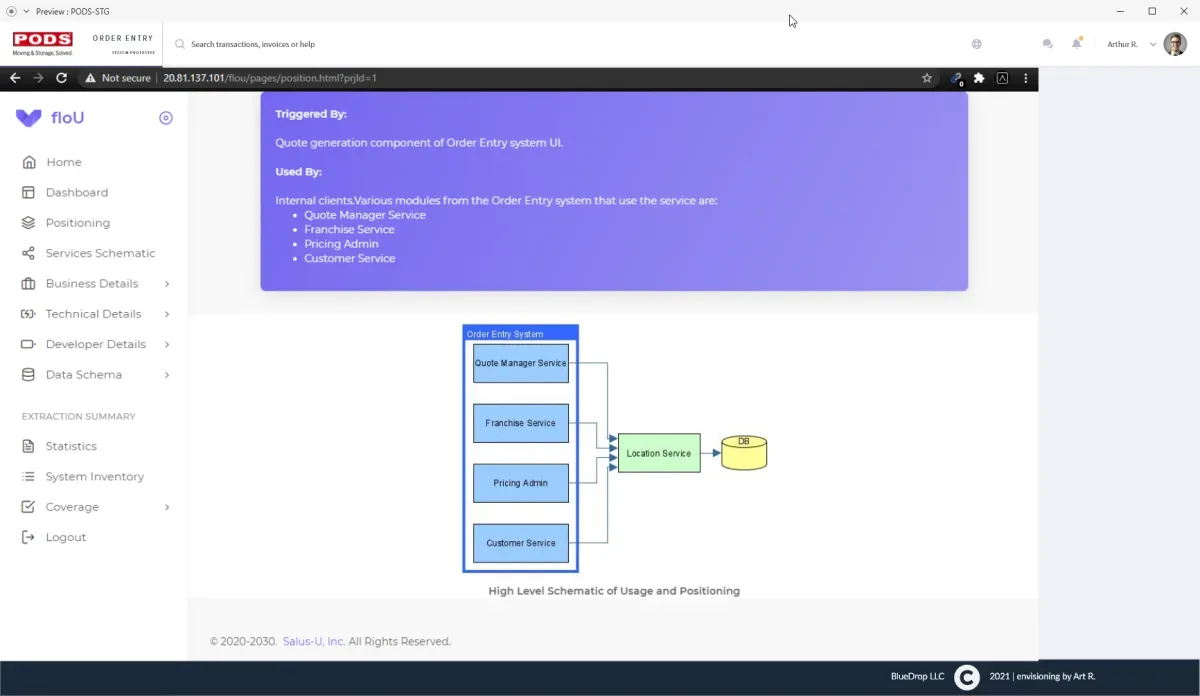Open the notifications bell icon

pos(1077,44)
